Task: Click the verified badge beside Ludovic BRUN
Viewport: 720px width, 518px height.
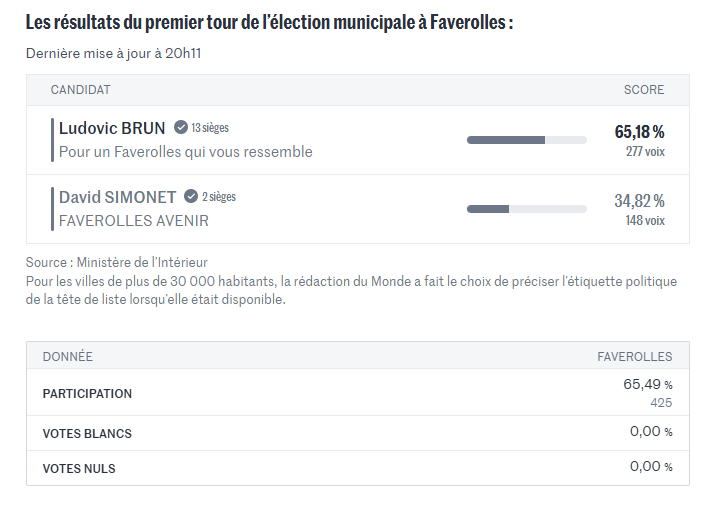Action: 181,128
